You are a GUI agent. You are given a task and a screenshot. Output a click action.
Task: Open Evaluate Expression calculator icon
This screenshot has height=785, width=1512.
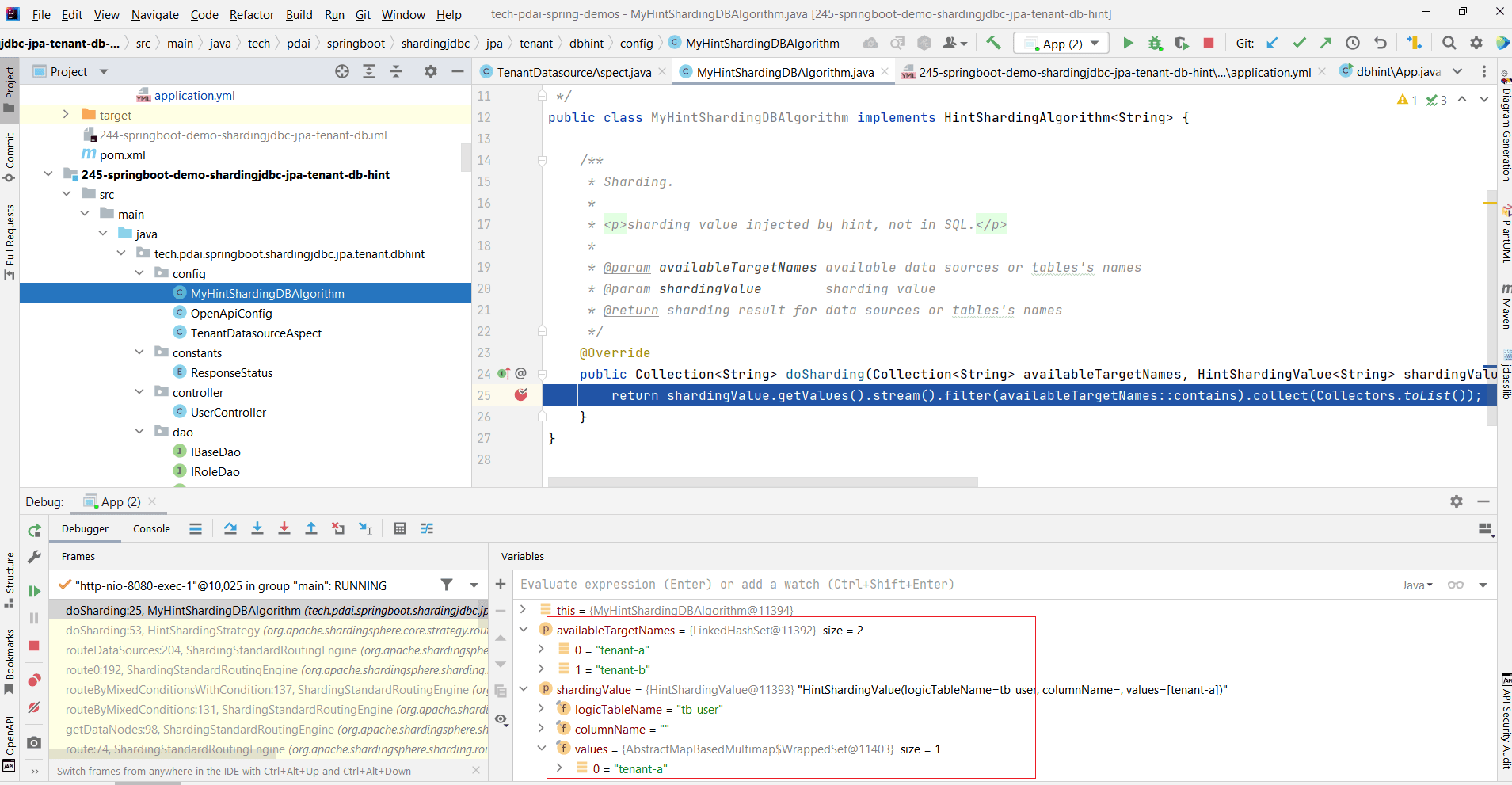[400, 528]
